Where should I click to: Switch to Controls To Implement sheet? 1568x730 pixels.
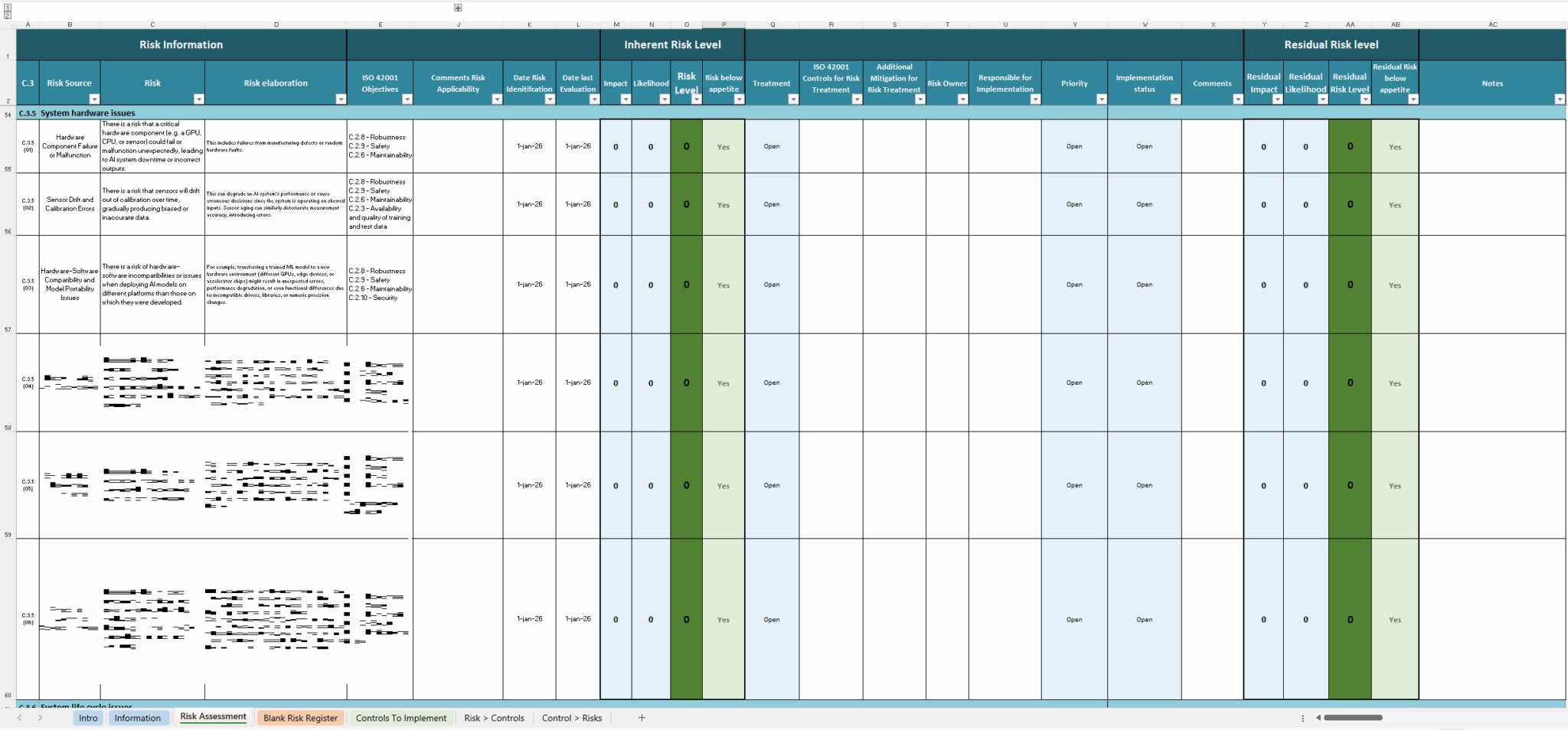click(x=401, y=718)
